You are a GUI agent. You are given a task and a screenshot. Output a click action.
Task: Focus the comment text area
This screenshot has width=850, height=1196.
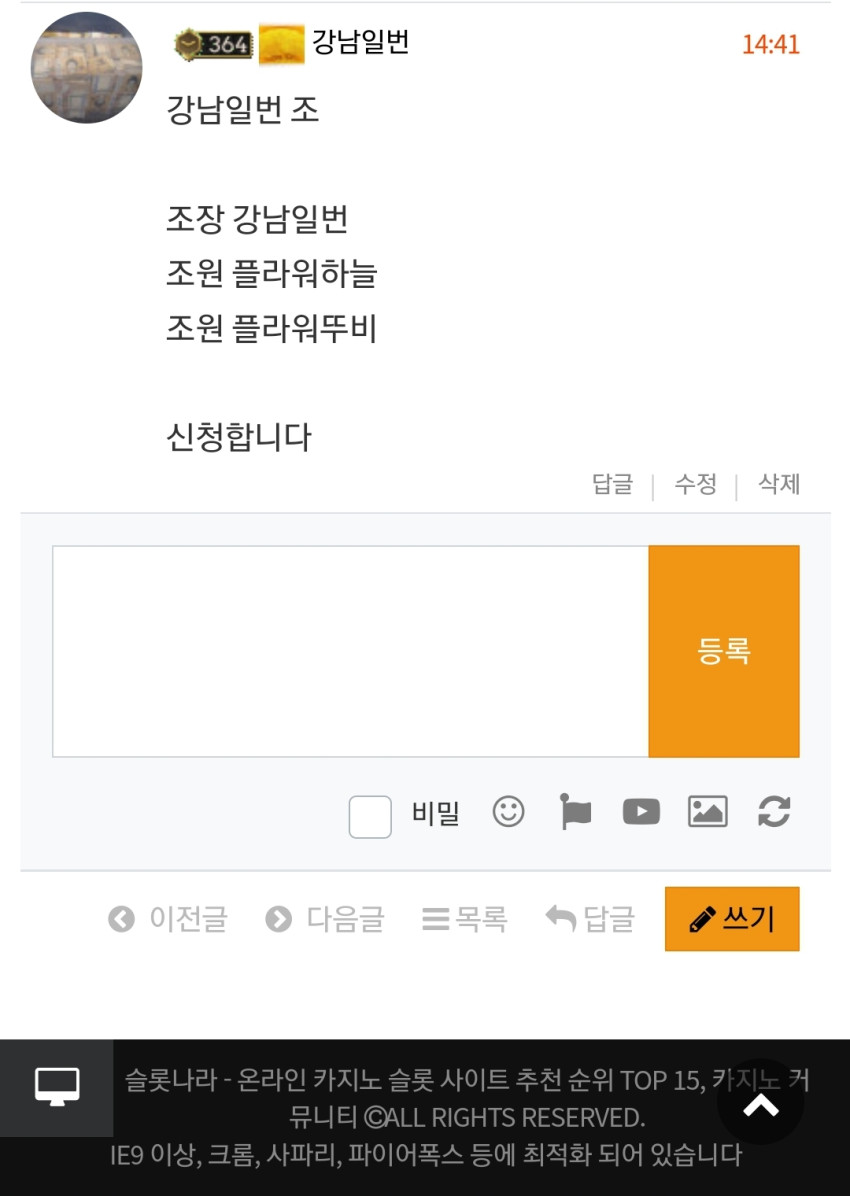350,651
